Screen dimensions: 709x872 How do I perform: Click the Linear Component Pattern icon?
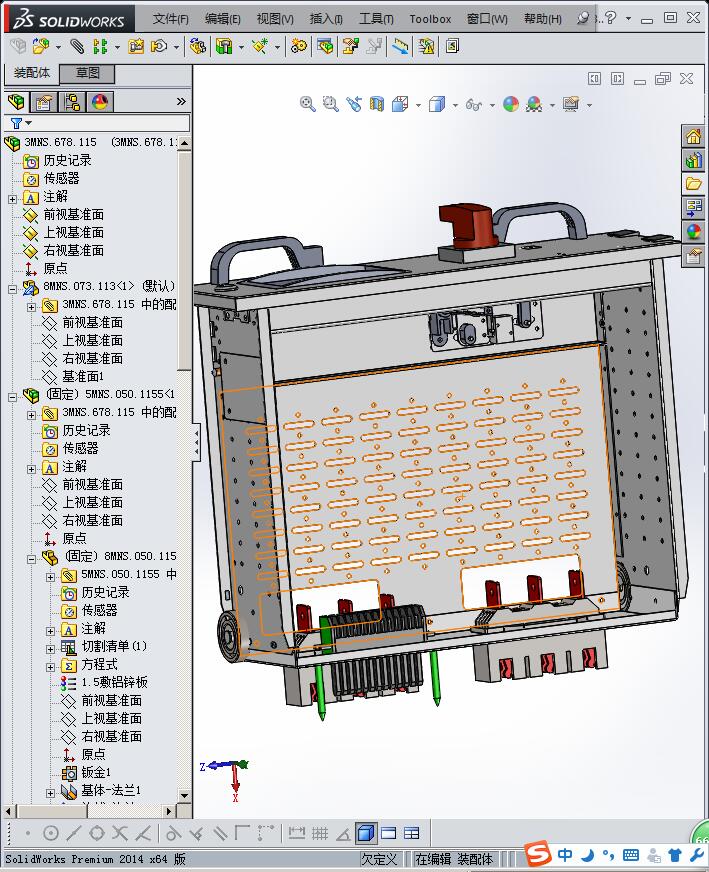coord(100,46)
